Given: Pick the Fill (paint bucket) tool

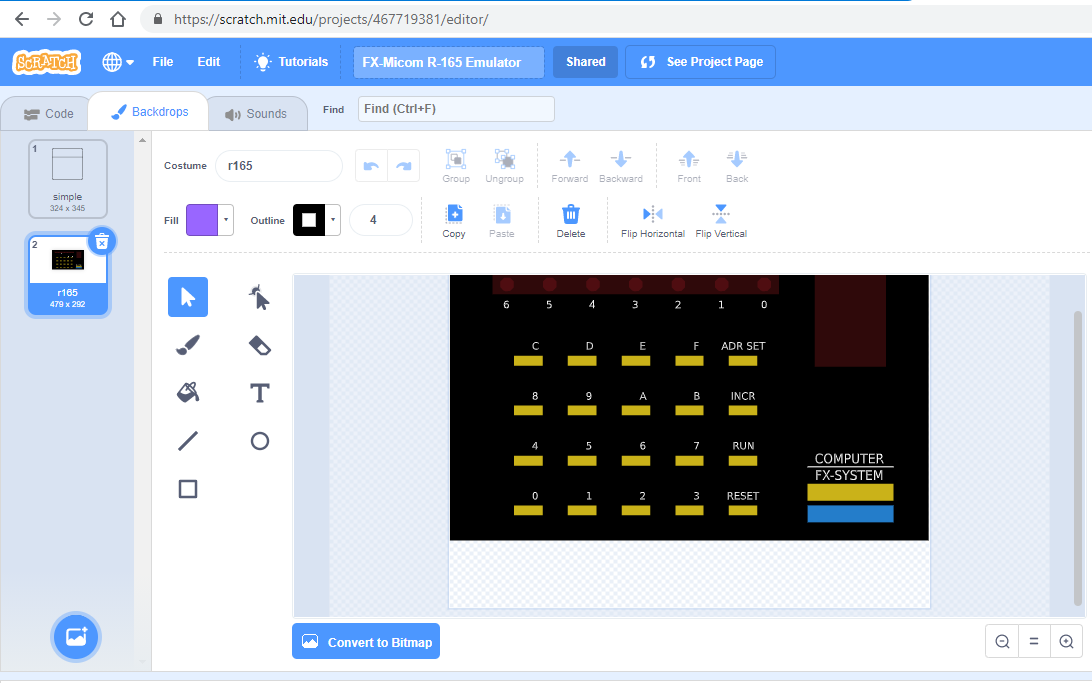Looking at the screenshot, I should click(x=187, y=393).
